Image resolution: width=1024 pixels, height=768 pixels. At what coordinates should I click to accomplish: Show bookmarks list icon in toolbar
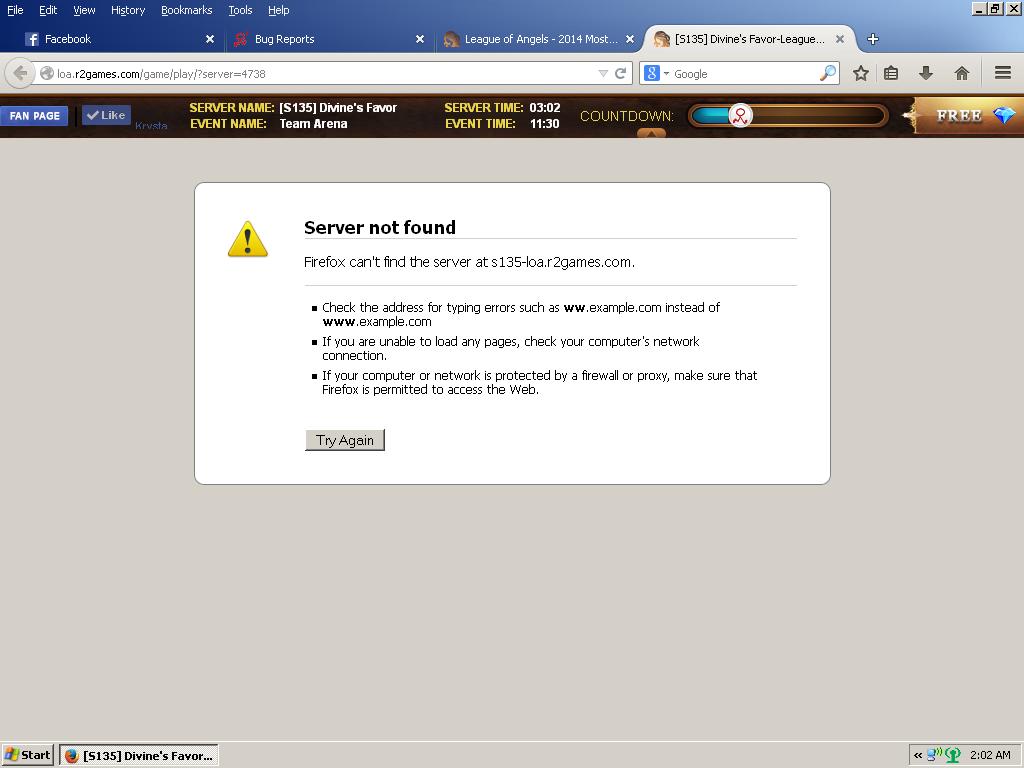pyautogui.click(x=891, y=73)
